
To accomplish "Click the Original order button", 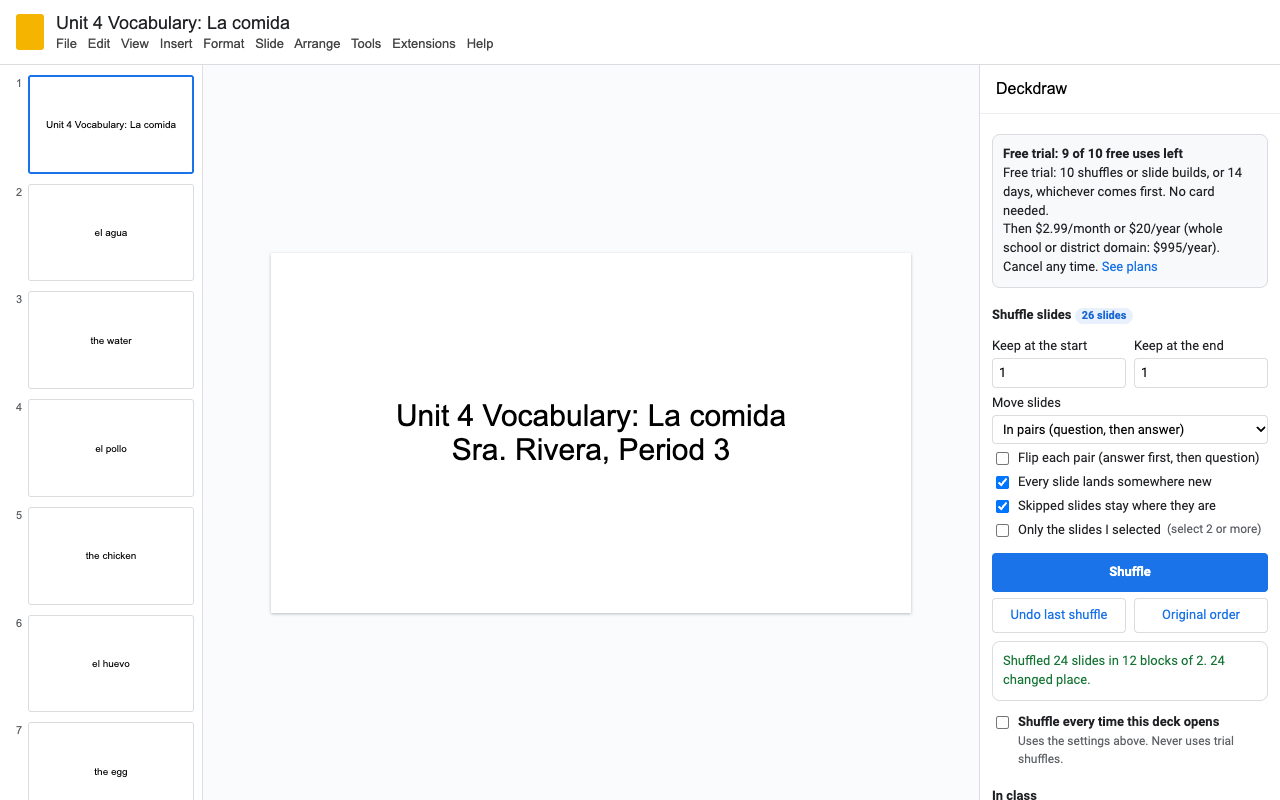I will point(1201,615).
